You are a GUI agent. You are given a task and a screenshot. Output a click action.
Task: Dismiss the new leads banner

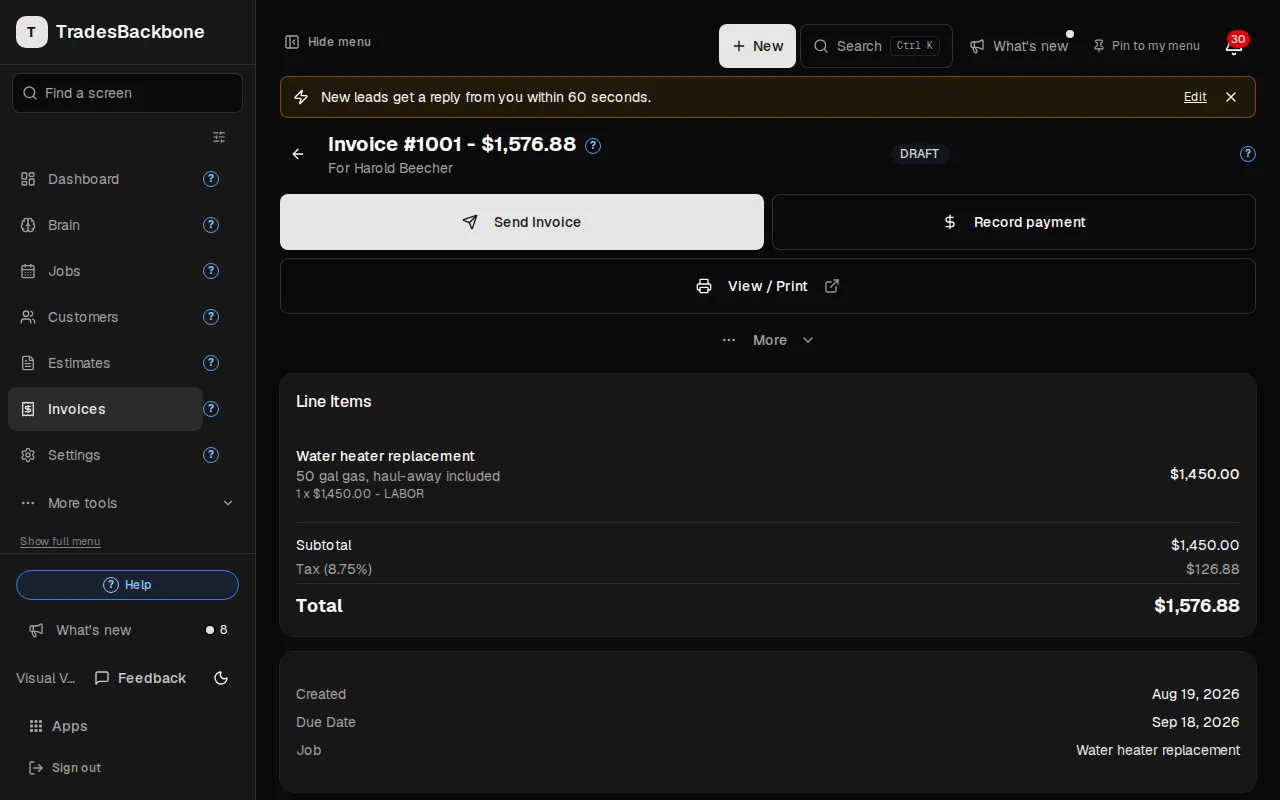coord(1231,97)
